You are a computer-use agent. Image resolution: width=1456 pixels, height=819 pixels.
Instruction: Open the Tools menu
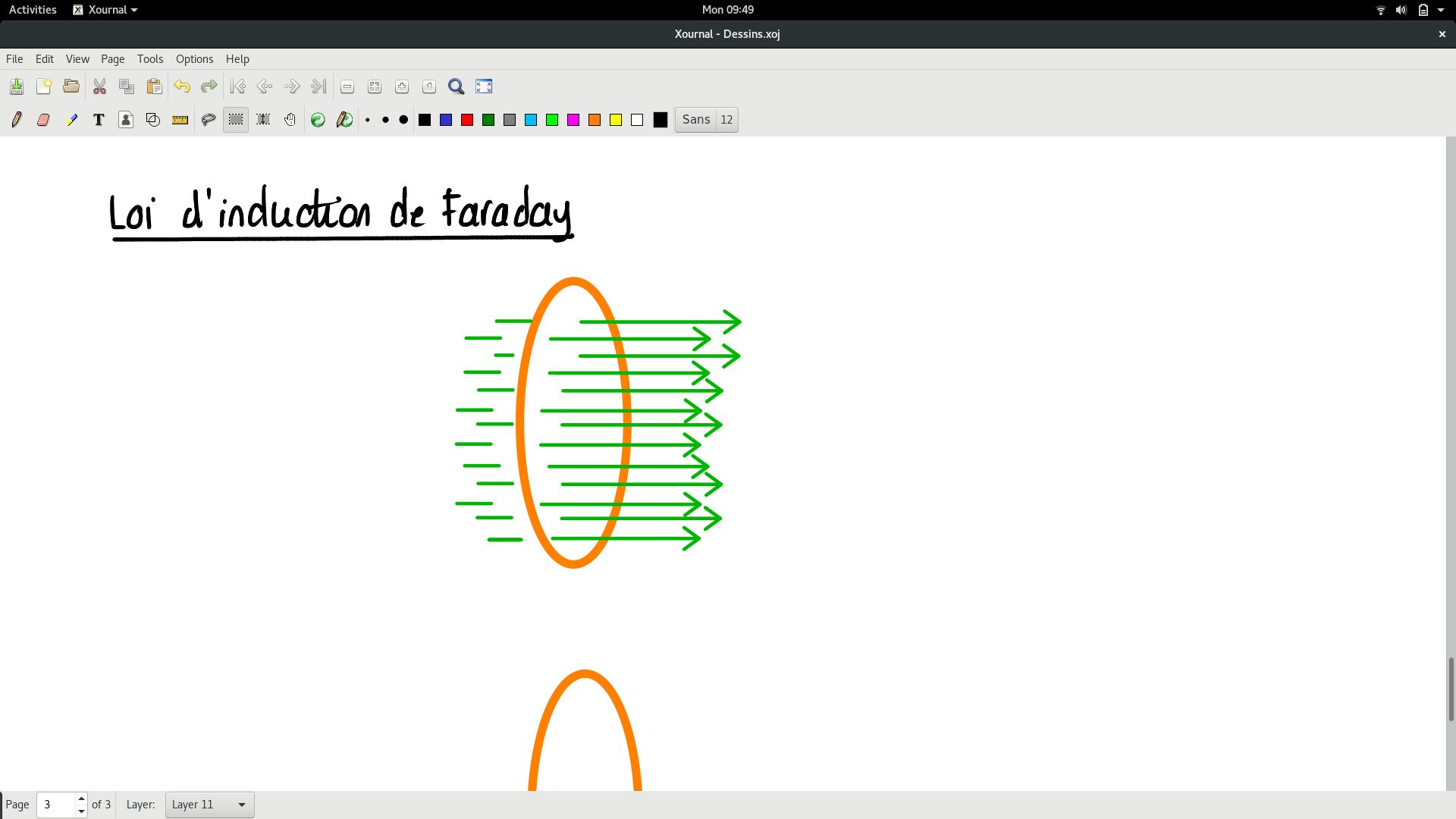point(149,59)
